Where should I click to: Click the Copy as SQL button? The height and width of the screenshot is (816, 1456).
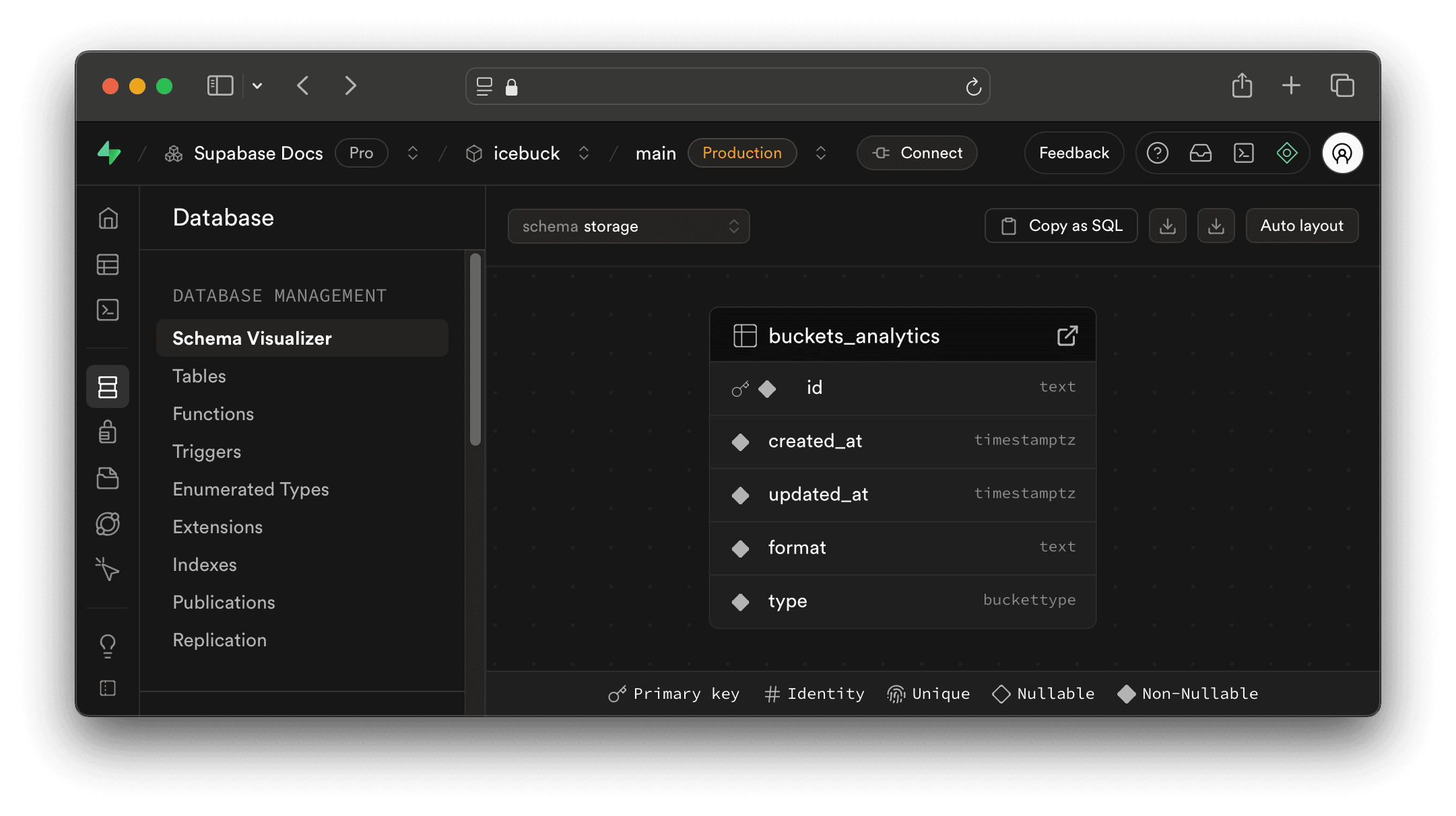point(1061,226)
